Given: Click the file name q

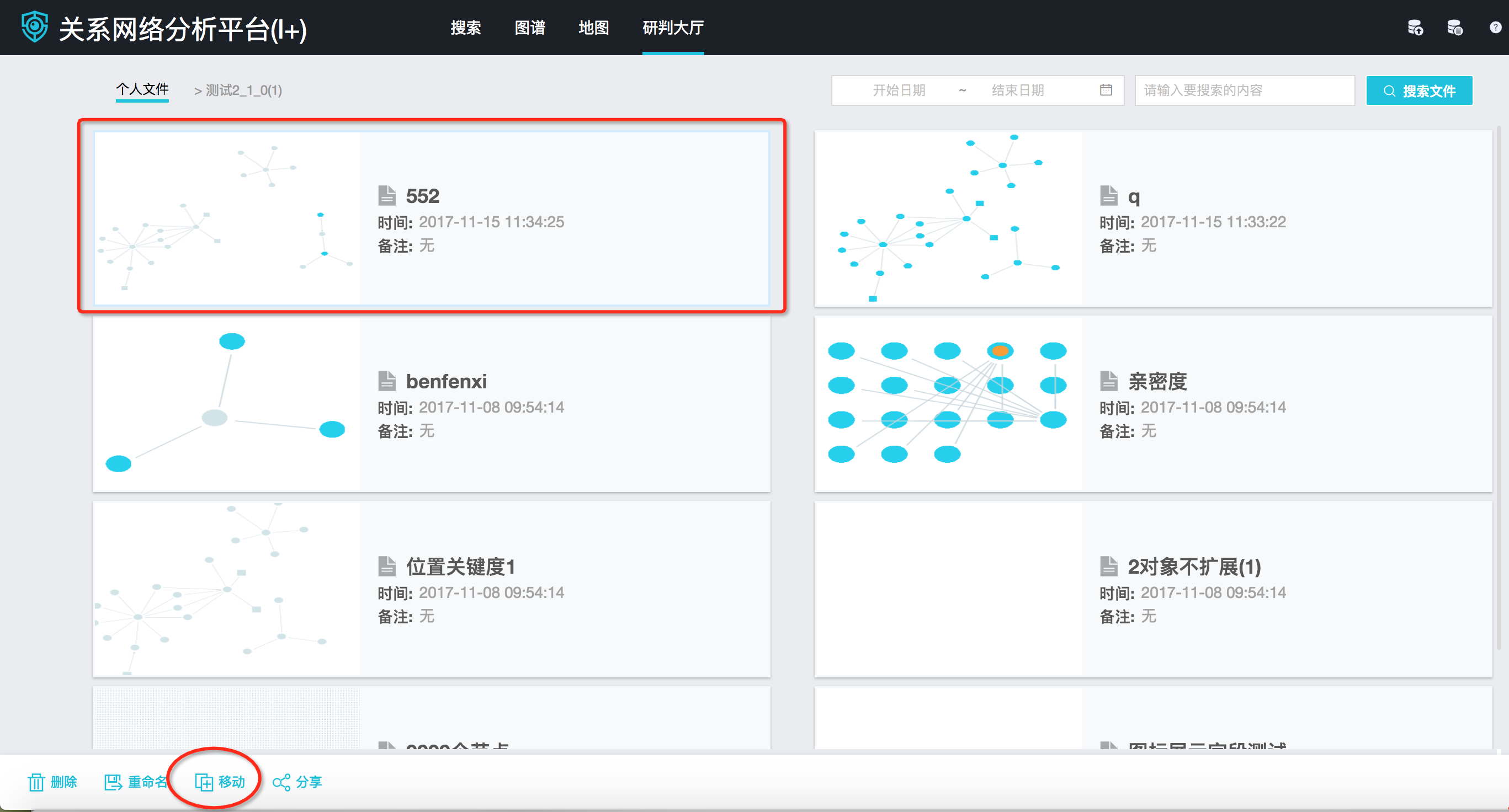Looking at the screenshot, I should tap(1134, 197).
